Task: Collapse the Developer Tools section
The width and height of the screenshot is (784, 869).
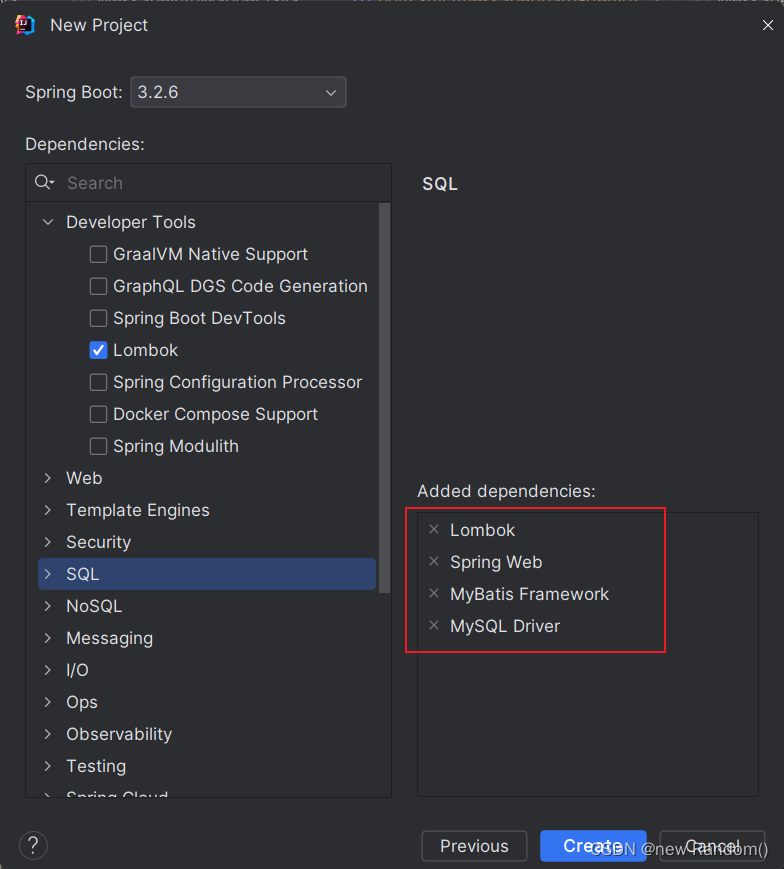Action: point(47,222)
